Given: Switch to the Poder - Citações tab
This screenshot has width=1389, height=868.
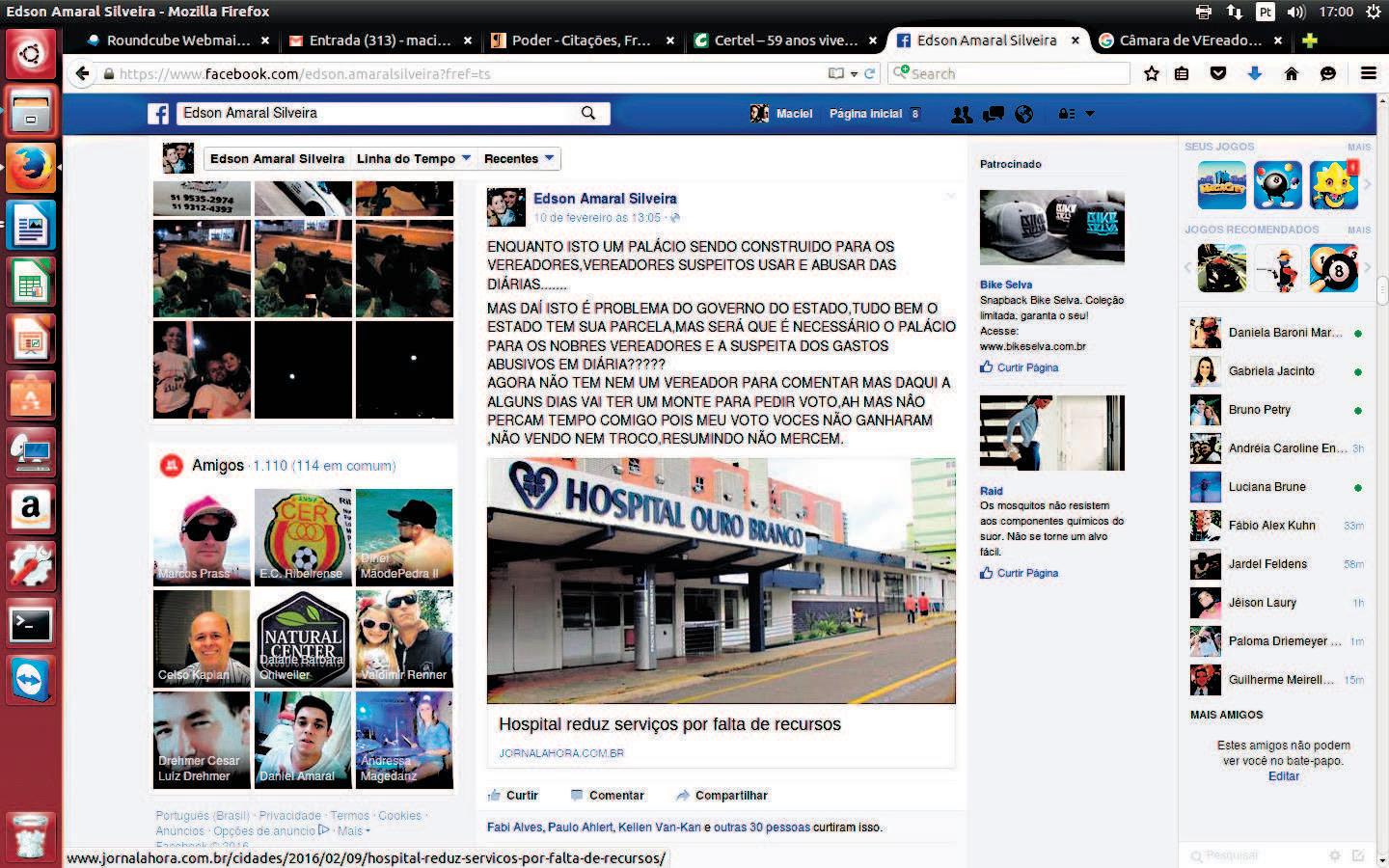Looking at the screenshot, I should (582, 41).
